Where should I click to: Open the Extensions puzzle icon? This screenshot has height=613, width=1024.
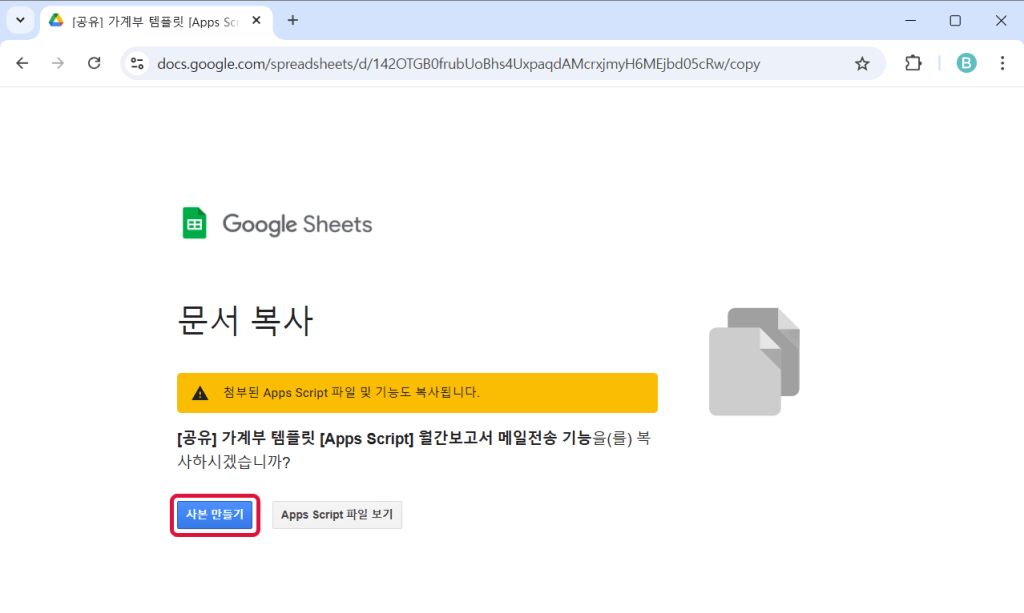[x=912, y=63]
